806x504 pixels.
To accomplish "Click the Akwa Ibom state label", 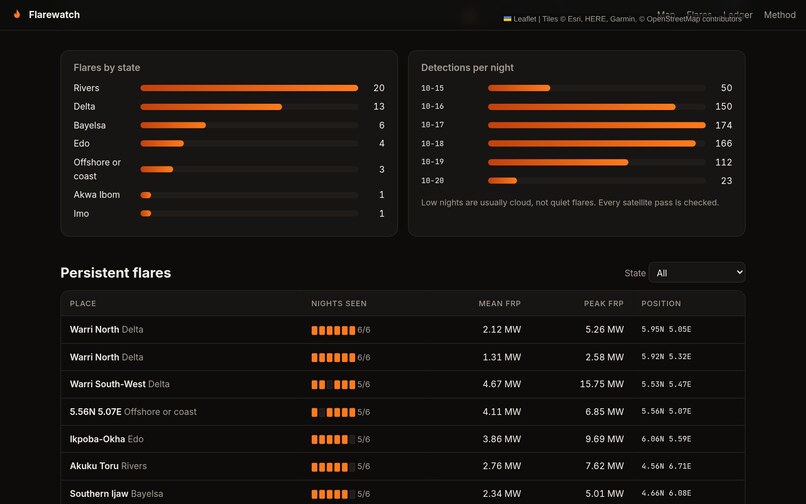I will pyautogui.click(x=97, y=194).
